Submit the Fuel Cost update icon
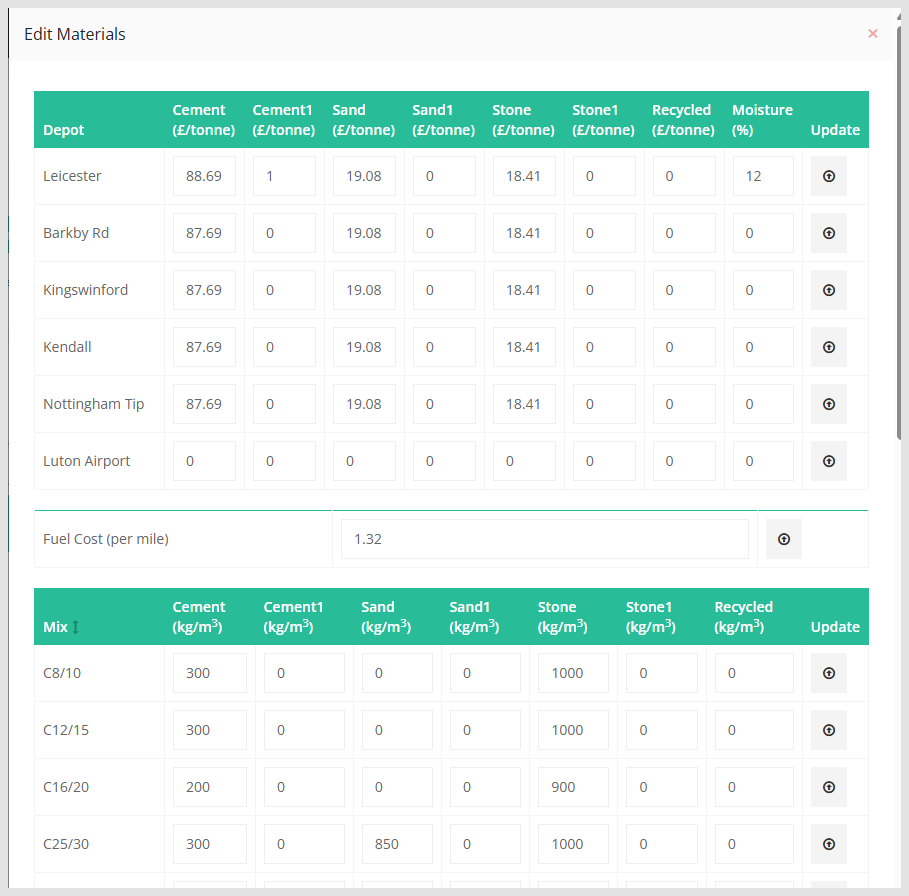Image resolution: width=909 pixels, height=896 pixels. coord(783,539)
